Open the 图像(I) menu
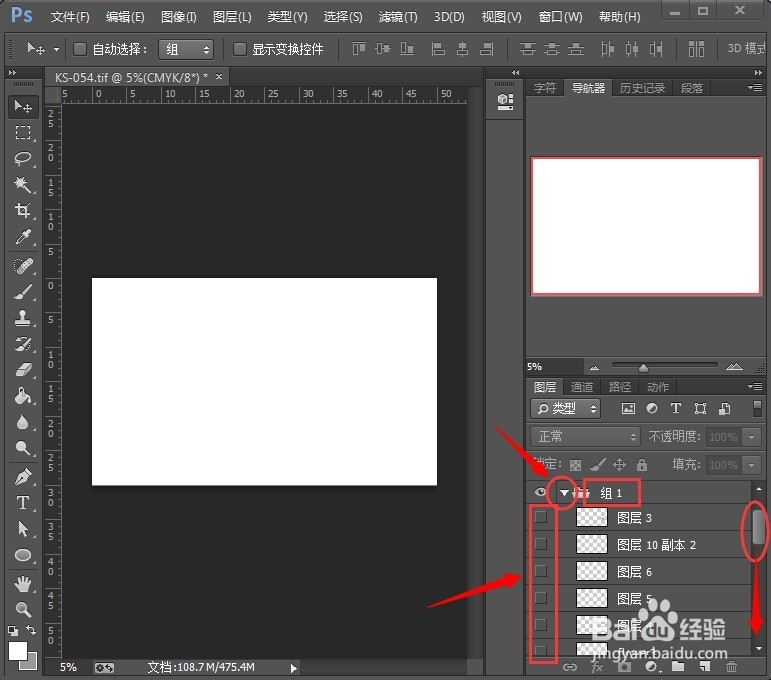The width and height of the screenshot is (771, 680). click(178, 17)
